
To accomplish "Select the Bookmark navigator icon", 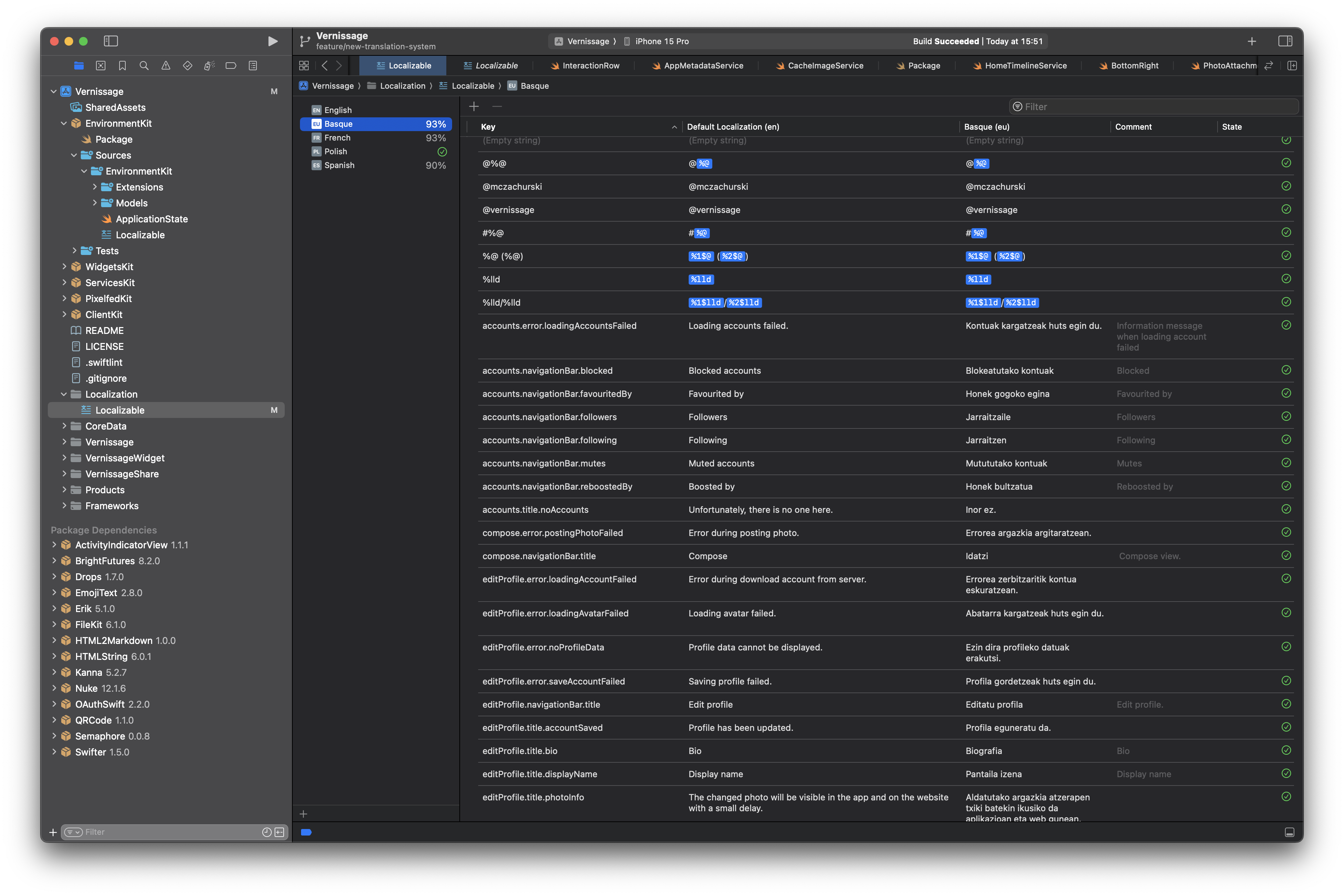I will pos(122,66).
